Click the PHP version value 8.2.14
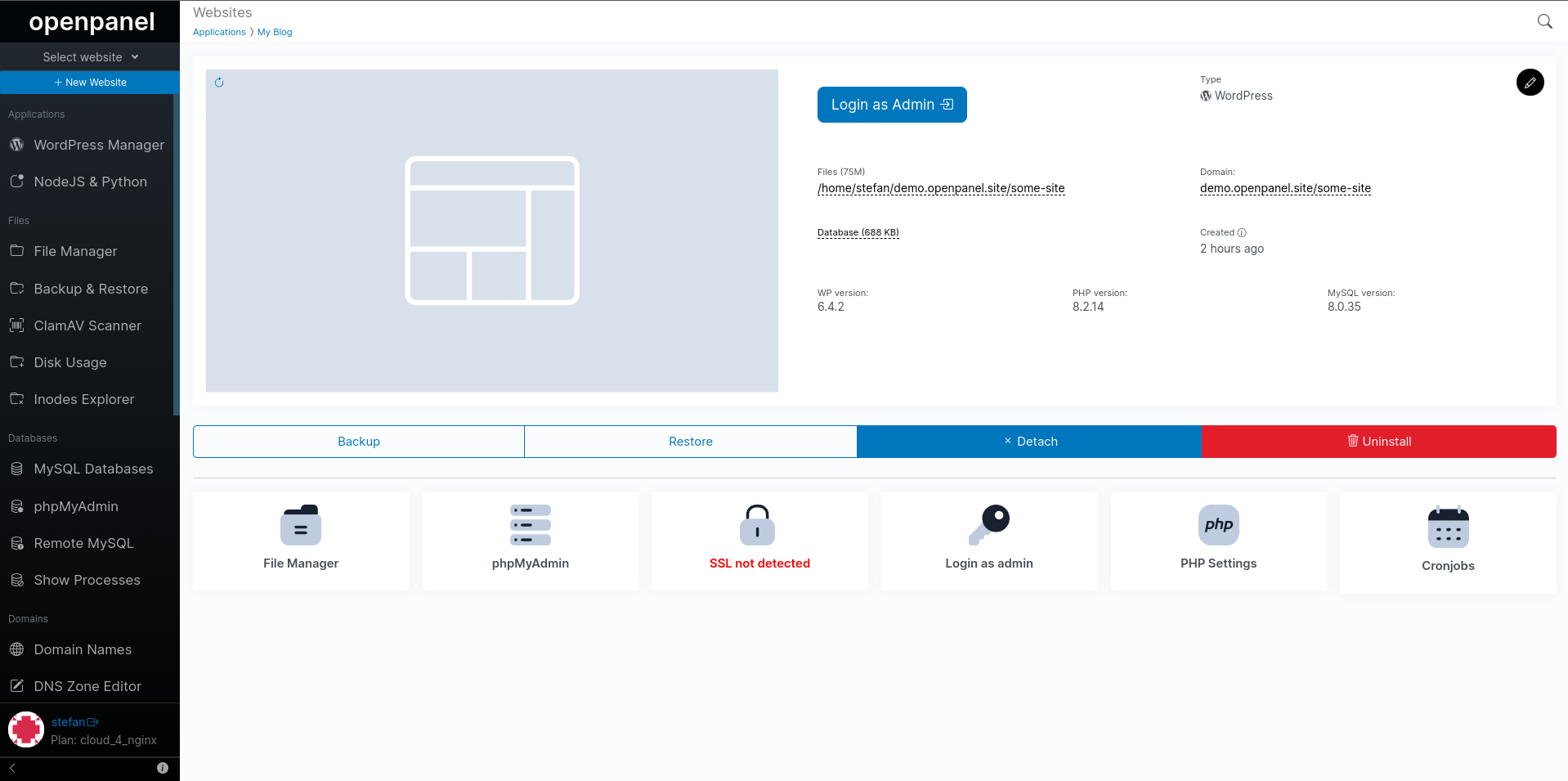The image size is (1568, 781). pyautogui.click(x=1088, y=307)
